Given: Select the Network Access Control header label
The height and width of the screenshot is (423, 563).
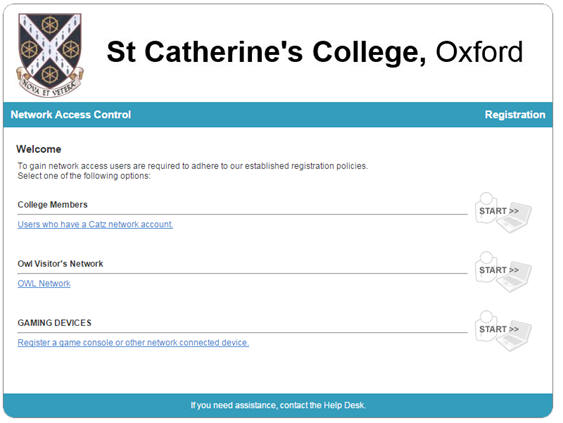Looking at the screenshot, I should pos(71,115).
